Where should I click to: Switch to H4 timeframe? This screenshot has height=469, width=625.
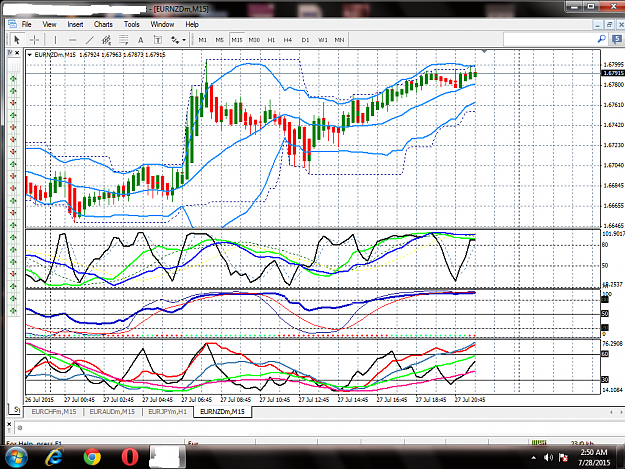click(288, 40)
